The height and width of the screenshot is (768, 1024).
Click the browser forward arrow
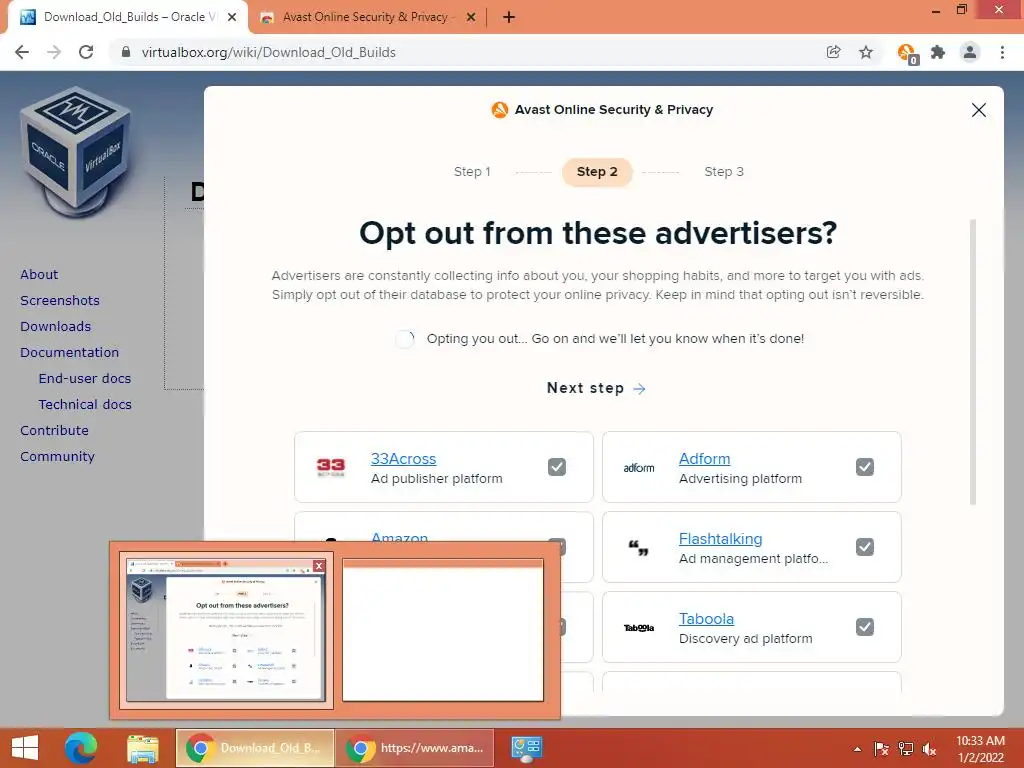[x=54, y=52]
